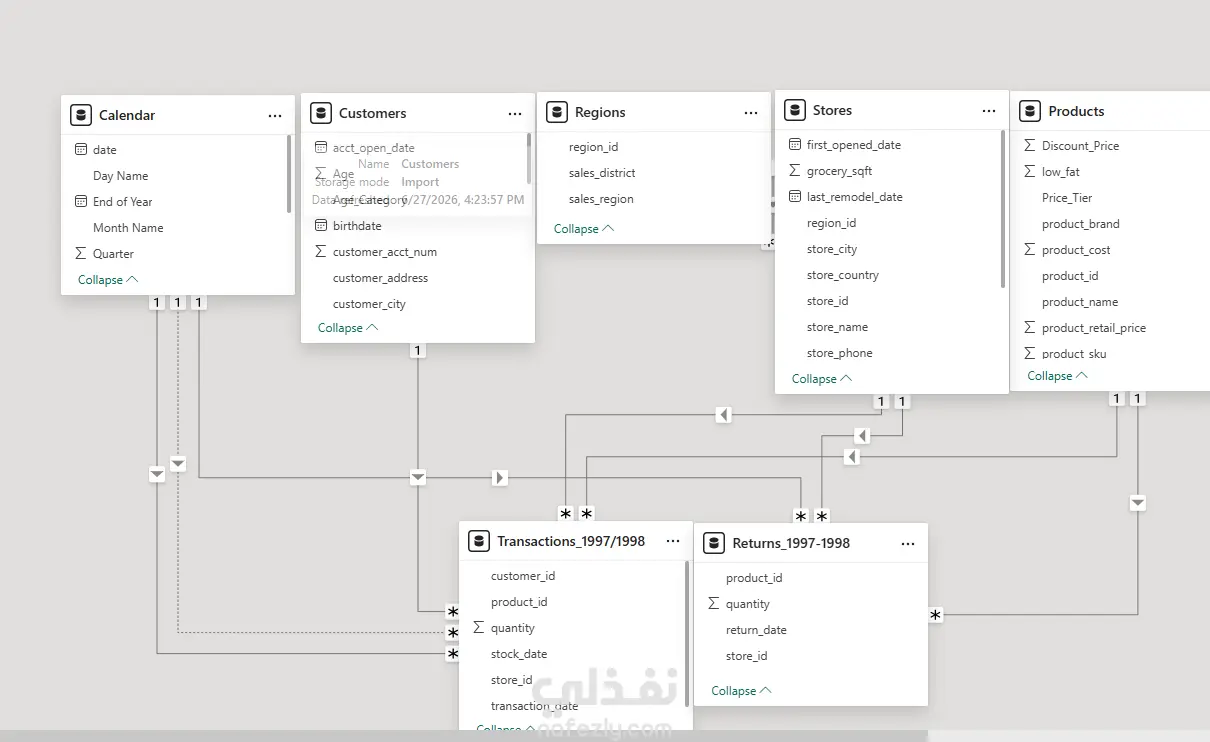The height and width of the screenshot is (742, 1210).
Task: Open the Calendar table more options menu
Action: [275, 116]
